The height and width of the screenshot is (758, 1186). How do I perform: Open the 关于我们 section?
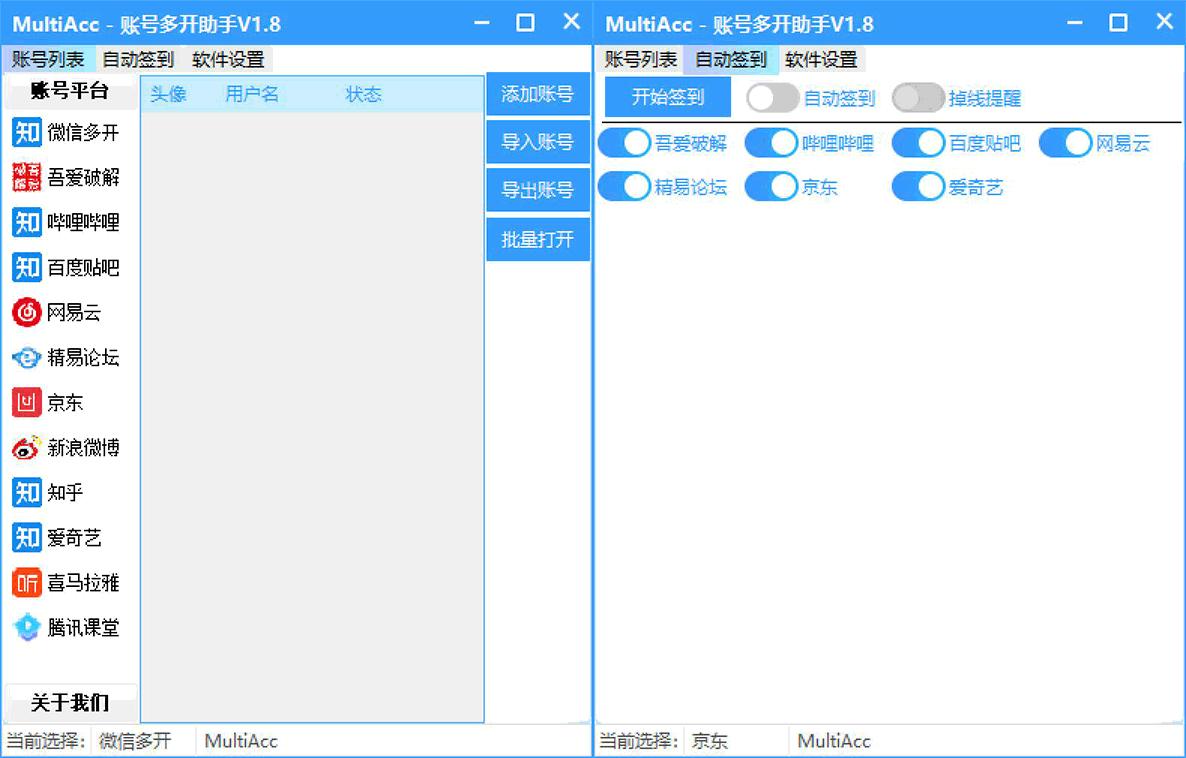[x=70, y=702]
